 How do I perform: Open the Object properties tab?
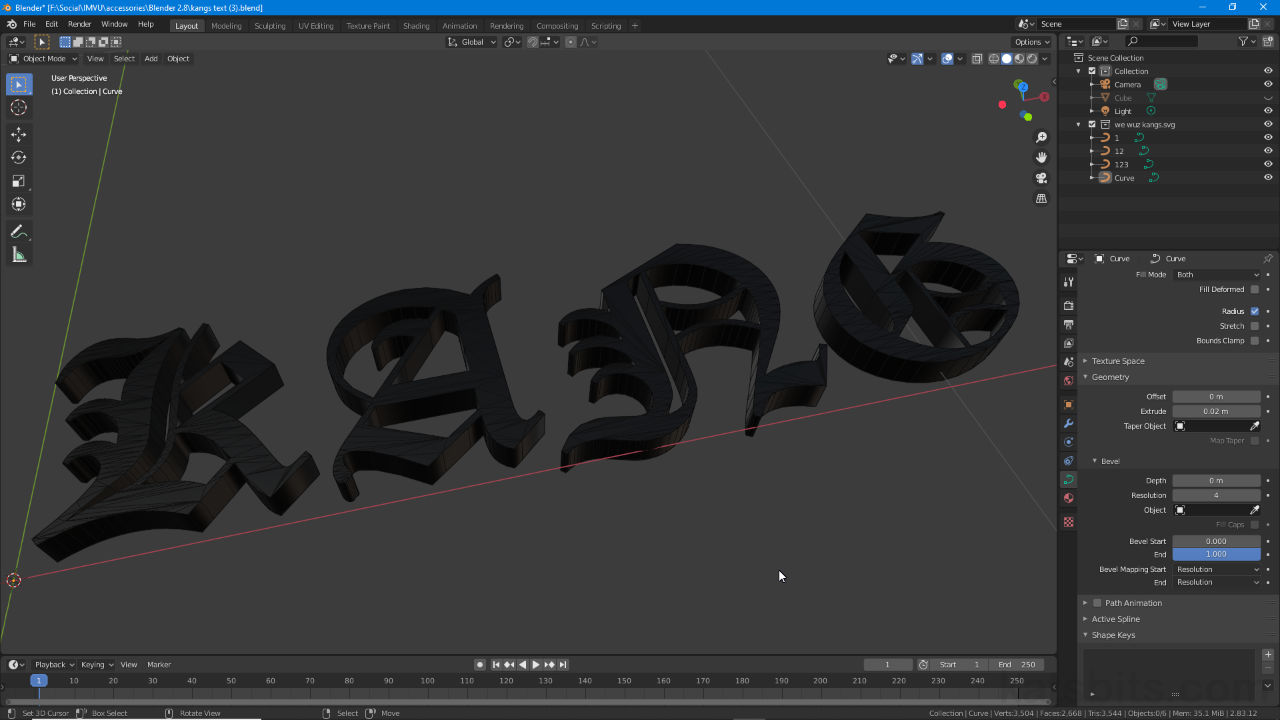point(1068,405)
